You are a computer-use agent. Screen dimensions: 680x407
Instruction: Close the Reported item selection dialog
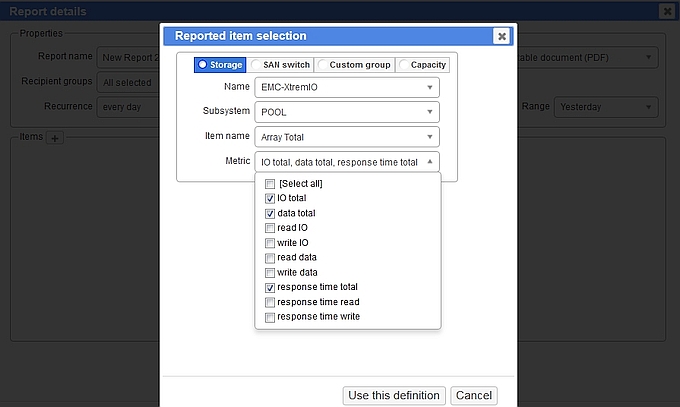pos(501,36)
